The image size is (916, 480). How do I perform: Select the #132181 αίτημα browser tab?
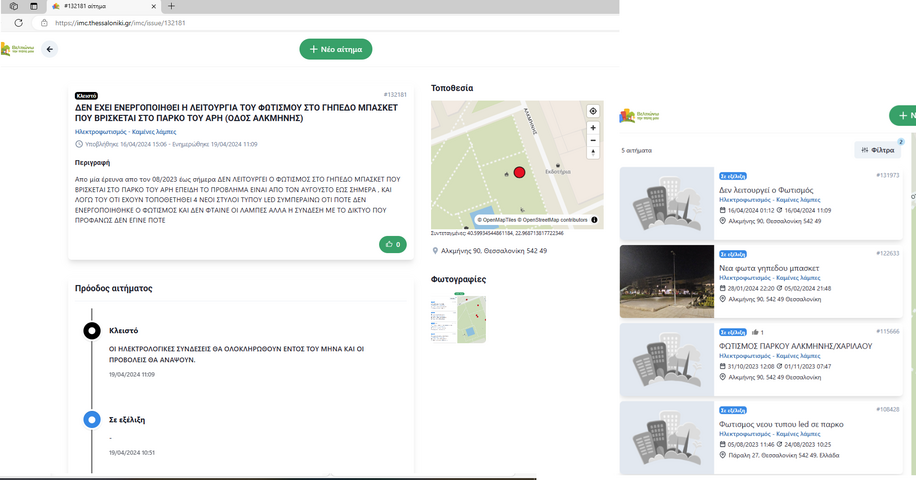coord(103,6)
